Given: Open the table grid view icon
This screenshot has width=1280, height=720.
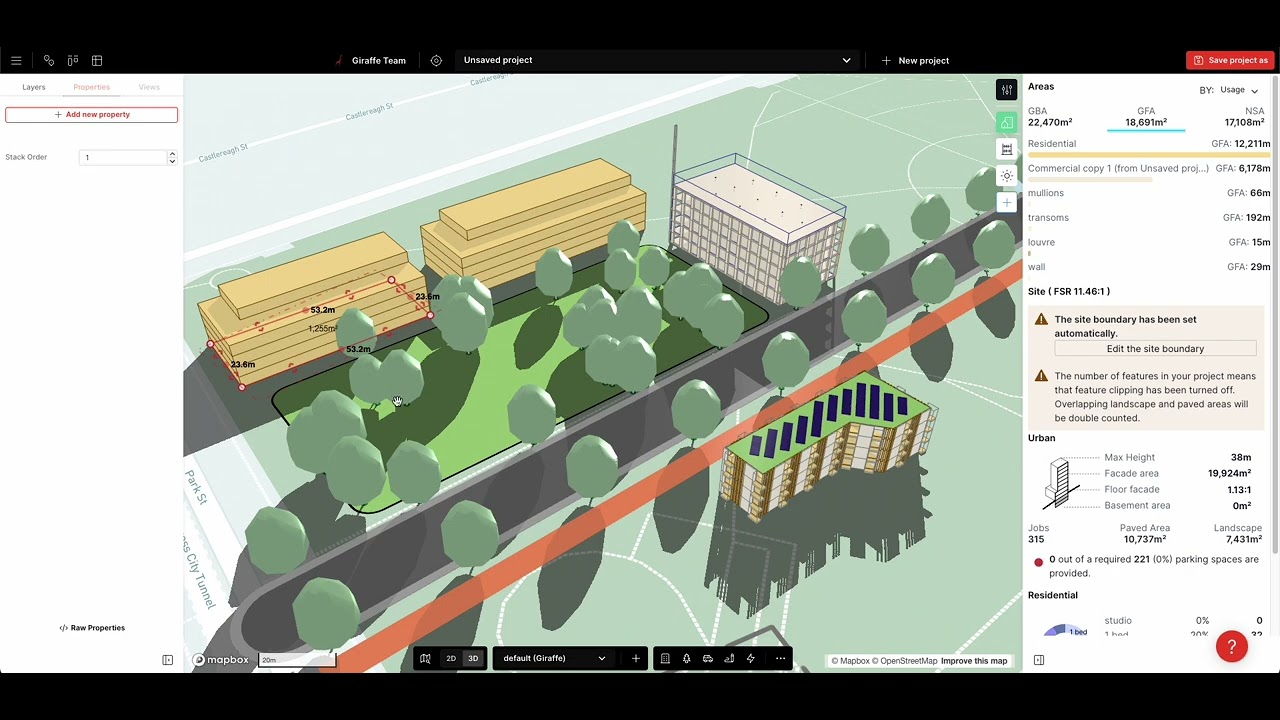Looking at the screenshot, I should click(97, 60).
